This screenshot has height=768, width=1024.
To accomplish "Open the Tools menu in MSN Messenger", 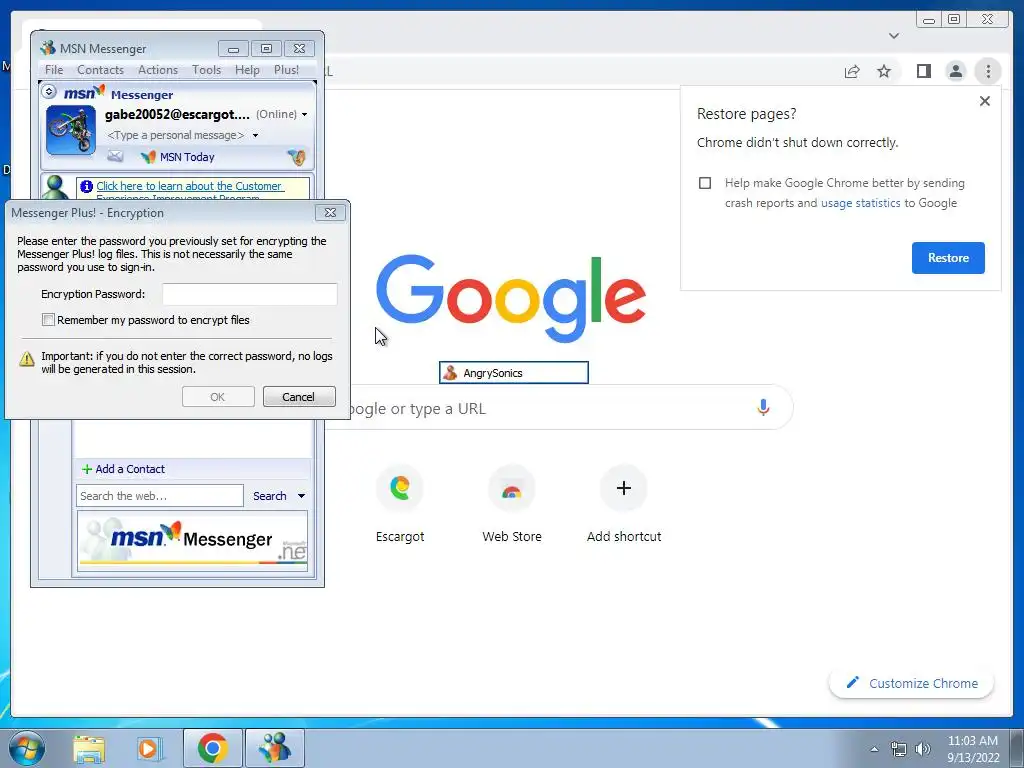I will [x=206, y=70].
